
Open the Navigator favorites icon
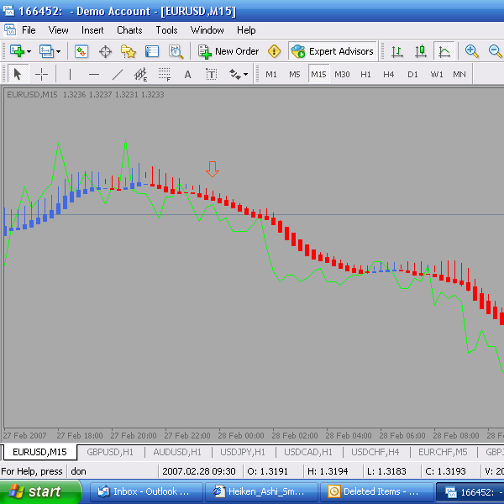coord(128,52)
